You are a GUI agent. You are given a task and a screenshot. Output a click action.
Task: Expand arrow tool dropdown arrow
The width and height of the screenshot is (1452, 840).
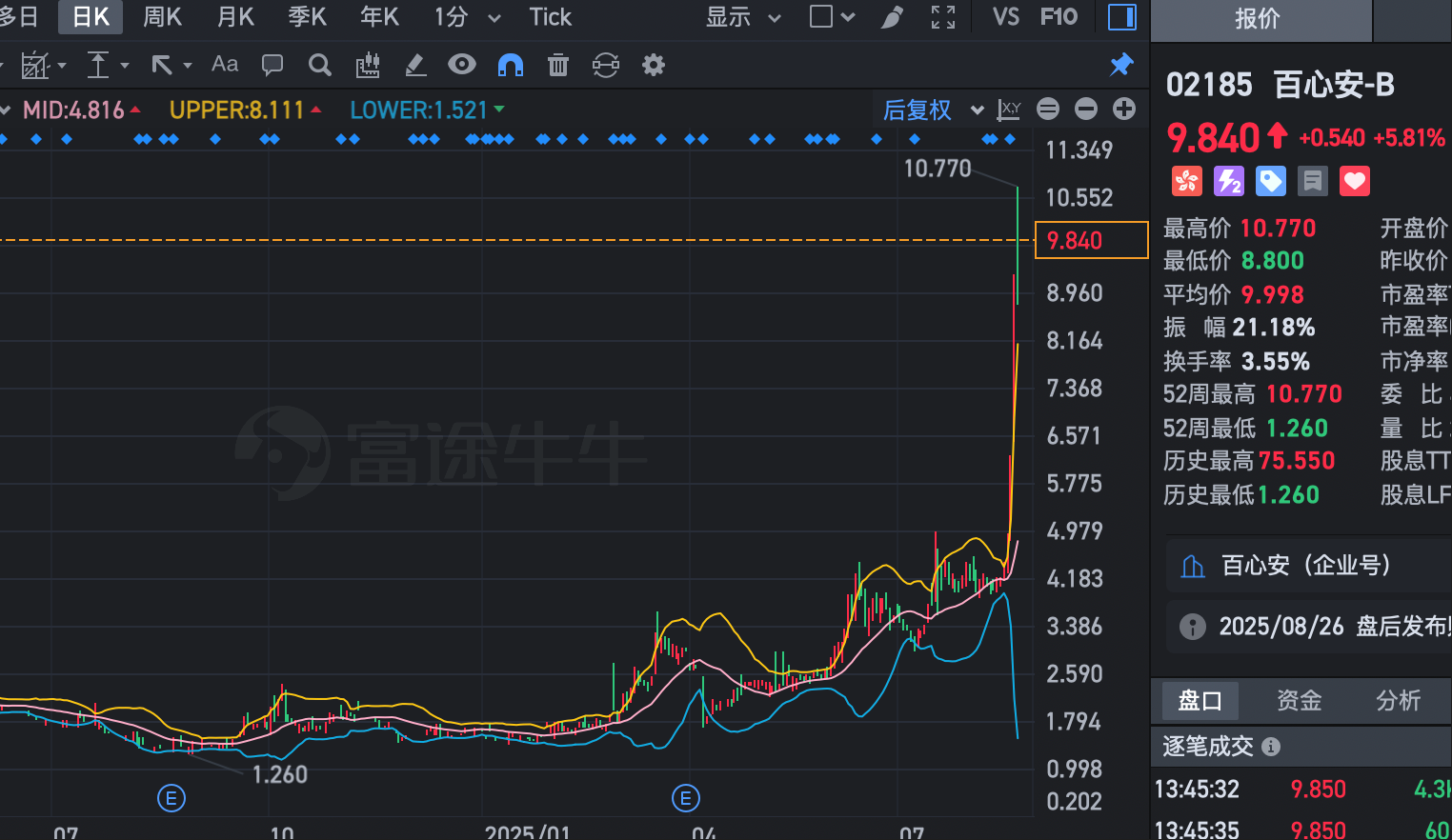click(x=187, y=66)
